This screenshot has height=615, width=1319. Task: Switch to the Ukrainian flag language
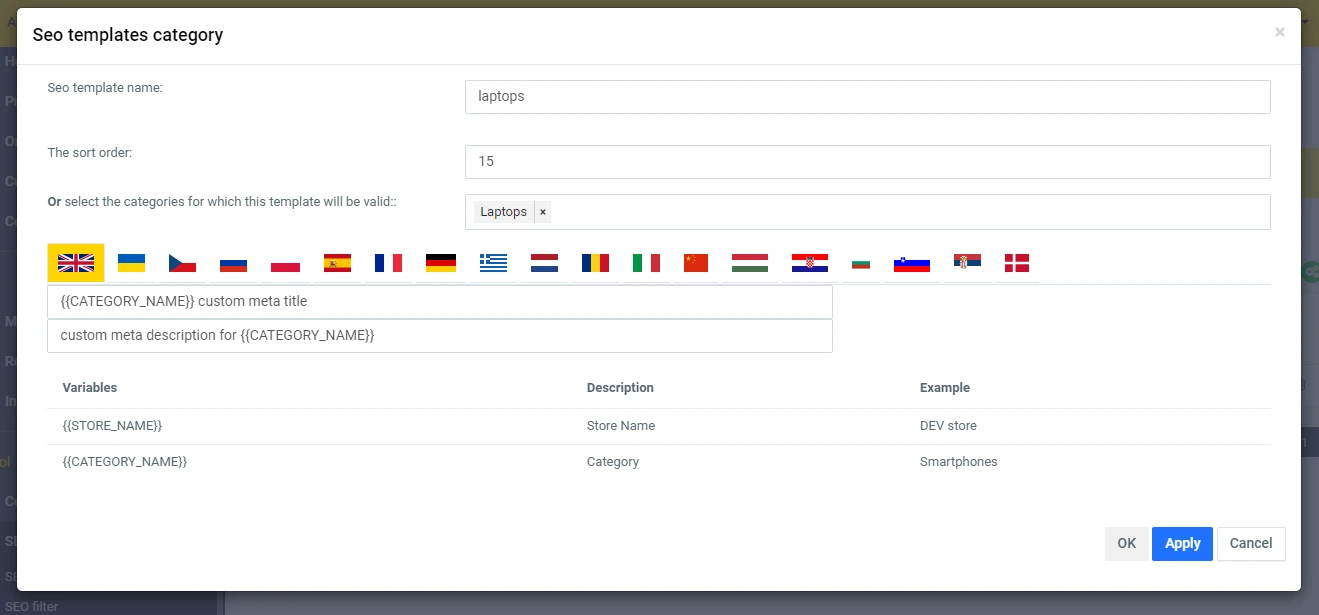click(131, 263)
